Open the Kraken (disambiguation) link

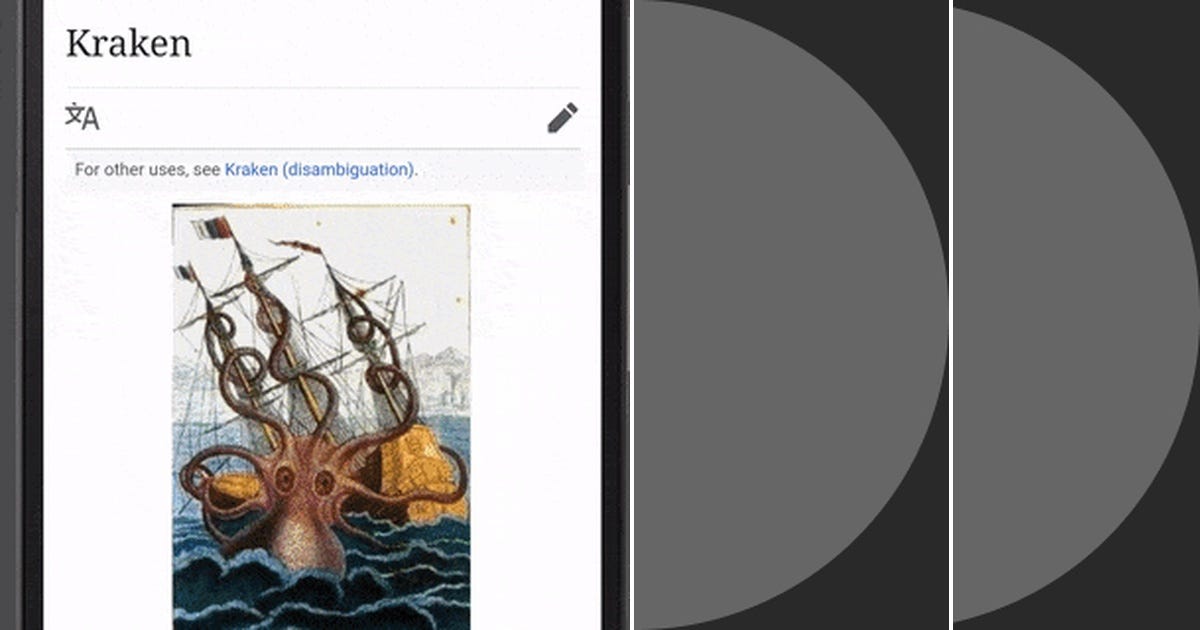319,169
